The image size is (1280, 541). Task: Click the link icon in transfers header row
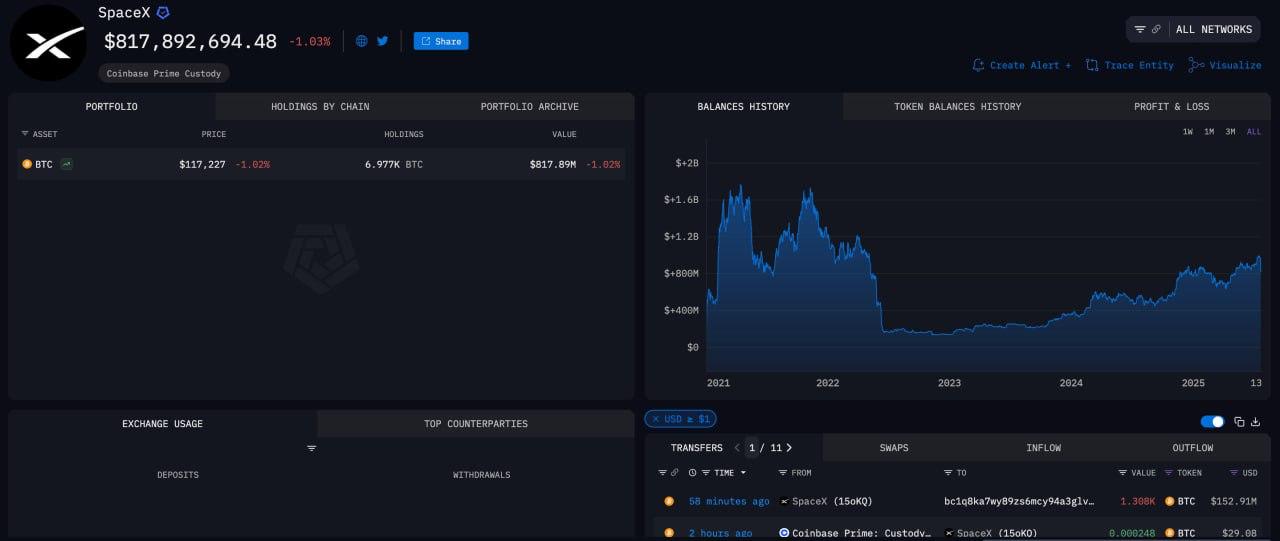(675, 473)
